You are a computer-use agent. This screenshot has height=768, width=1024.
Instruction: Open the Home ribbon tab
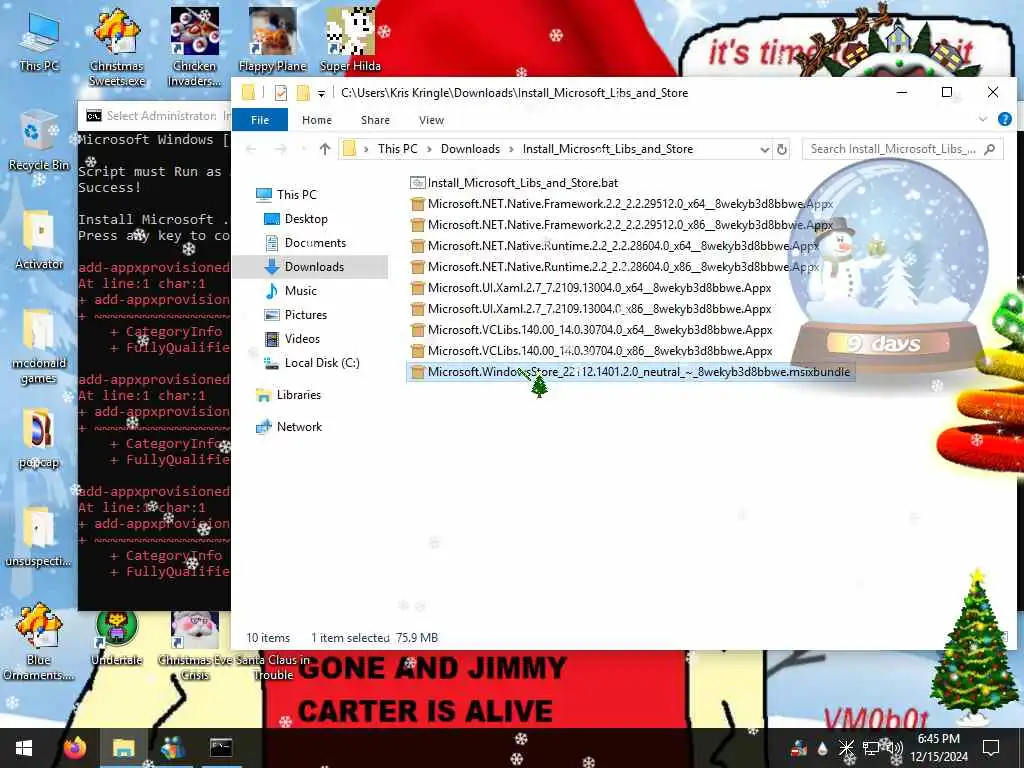pos(317,120)
